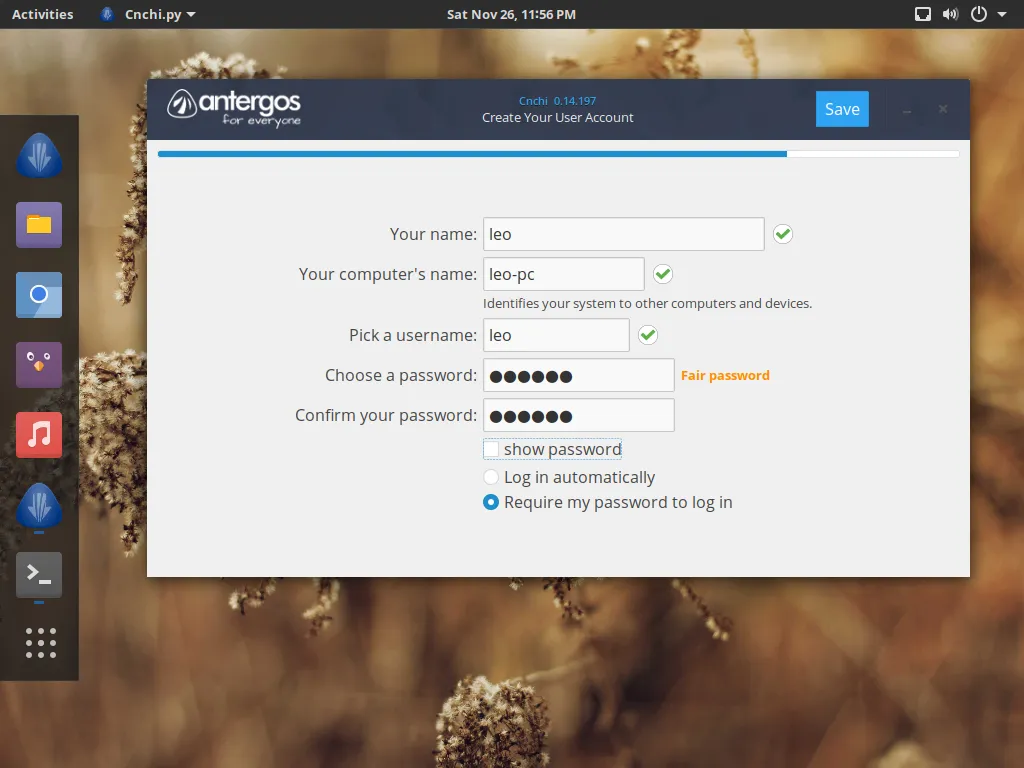Click the Your name label
Image resolution: width=1024 pixels, height=768 pixels.
click(433, 234)
